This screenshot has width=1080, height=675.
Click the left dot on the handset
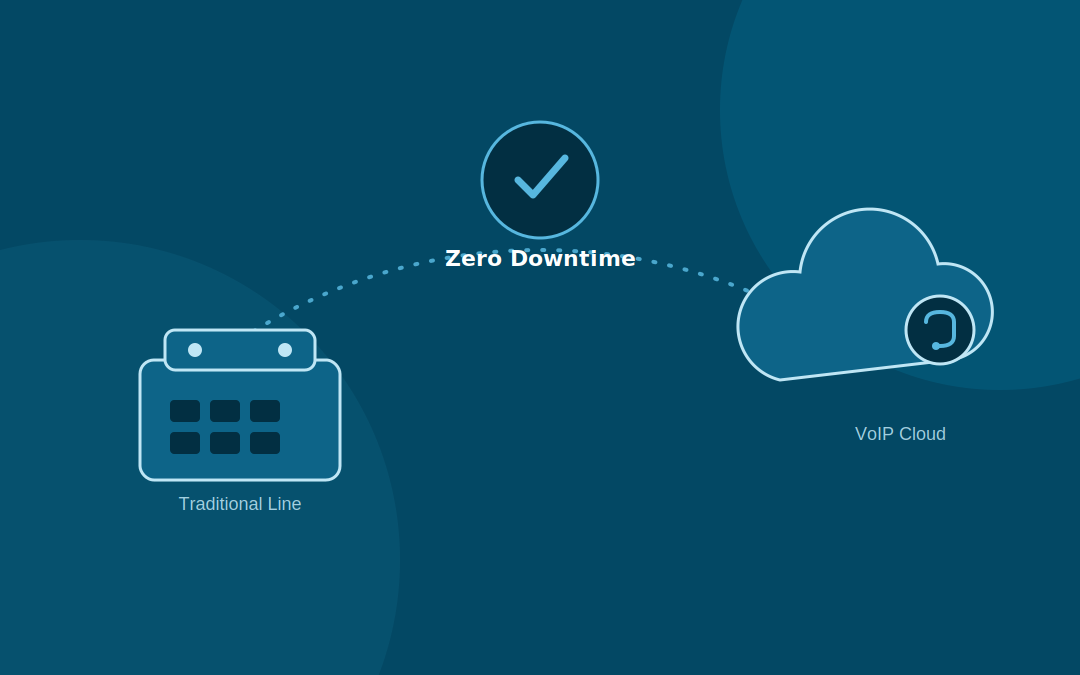point(195,350)
